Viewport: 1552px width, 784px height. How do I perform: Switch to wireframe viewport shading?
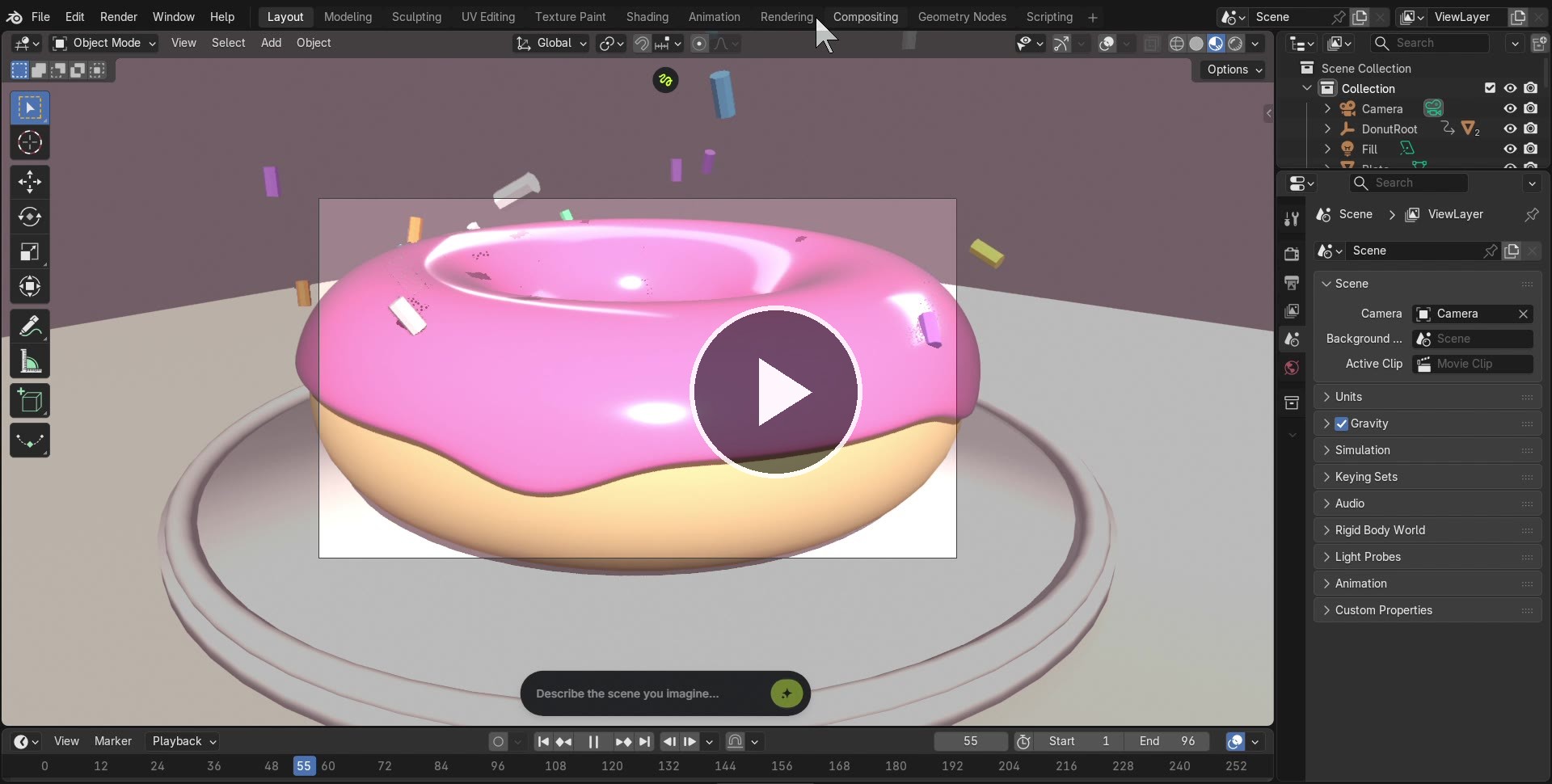1177,44
